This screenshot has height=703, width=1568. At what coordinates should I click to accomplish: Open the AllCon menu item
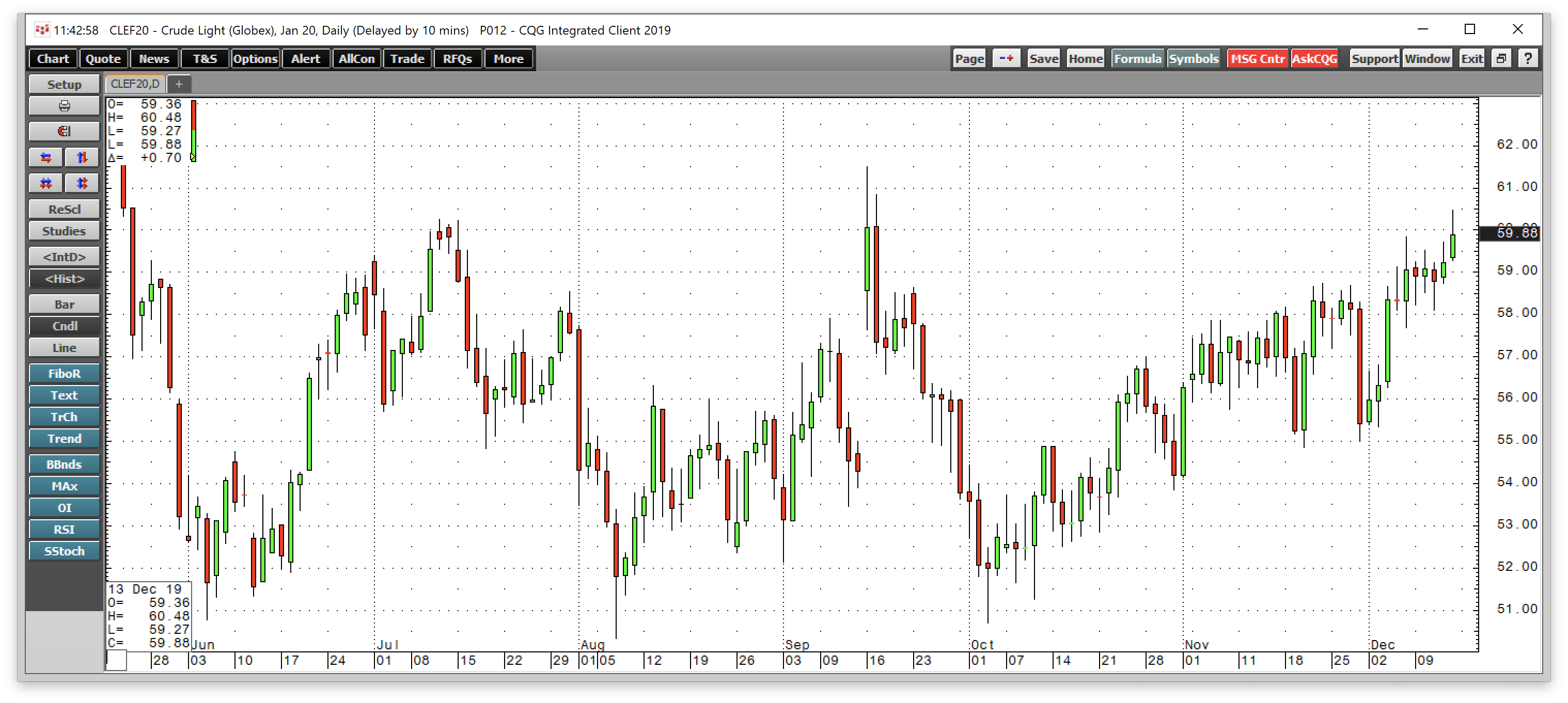(356, 58)
